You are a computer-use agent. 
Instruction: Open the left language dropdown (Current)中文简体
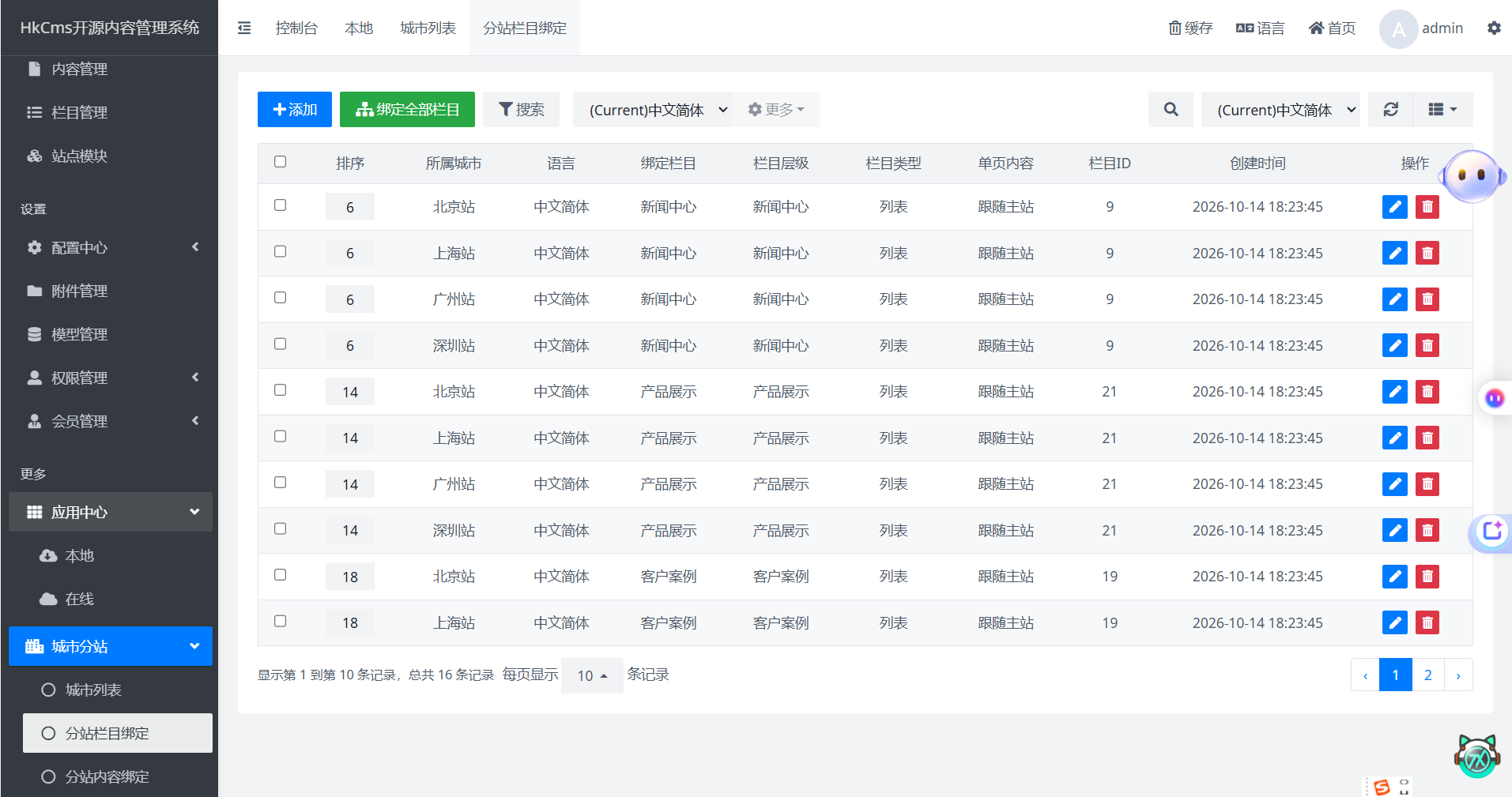point(653,110)
